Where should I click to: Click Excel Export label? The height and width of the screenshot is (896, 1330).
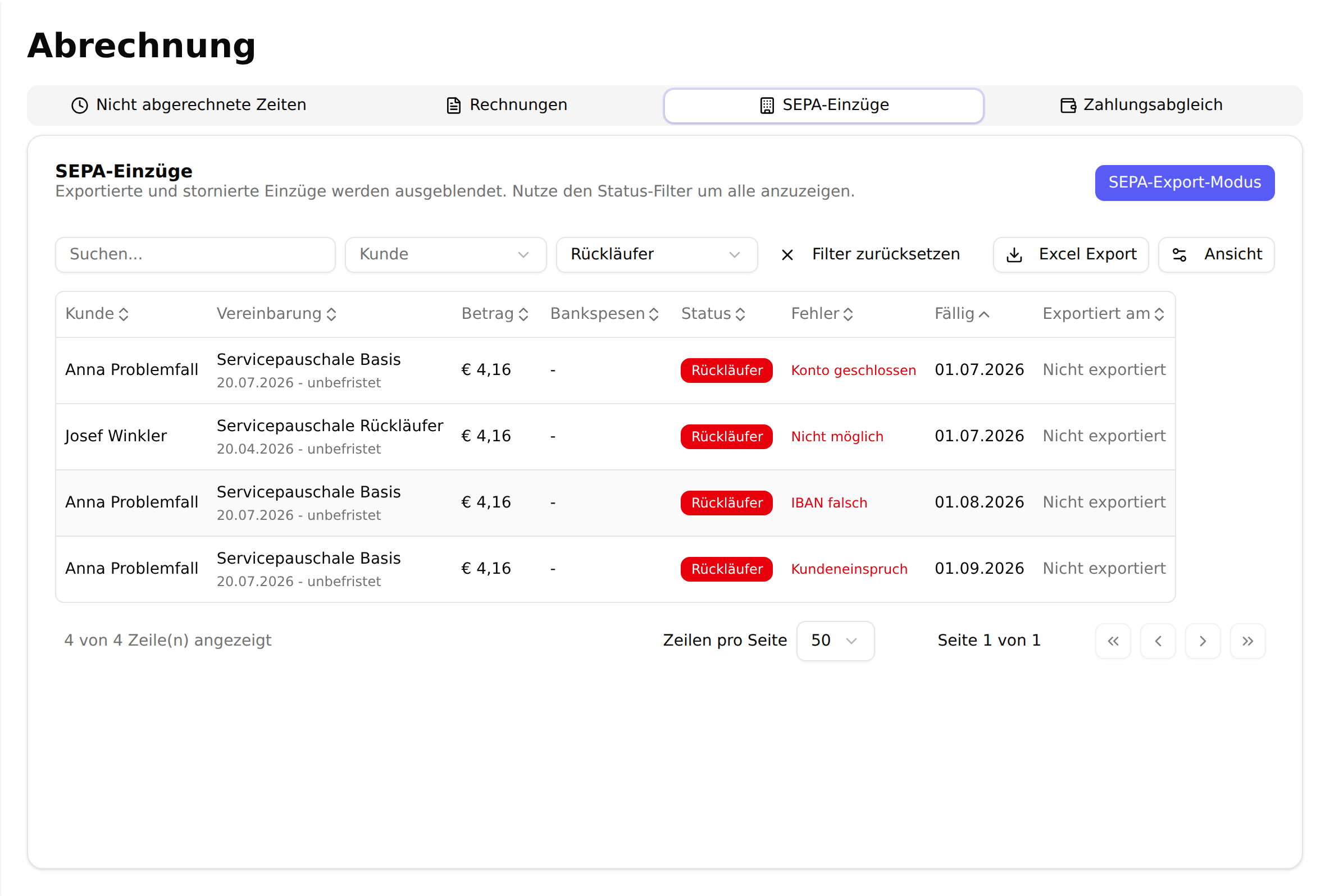click(x=1087, y=254)
